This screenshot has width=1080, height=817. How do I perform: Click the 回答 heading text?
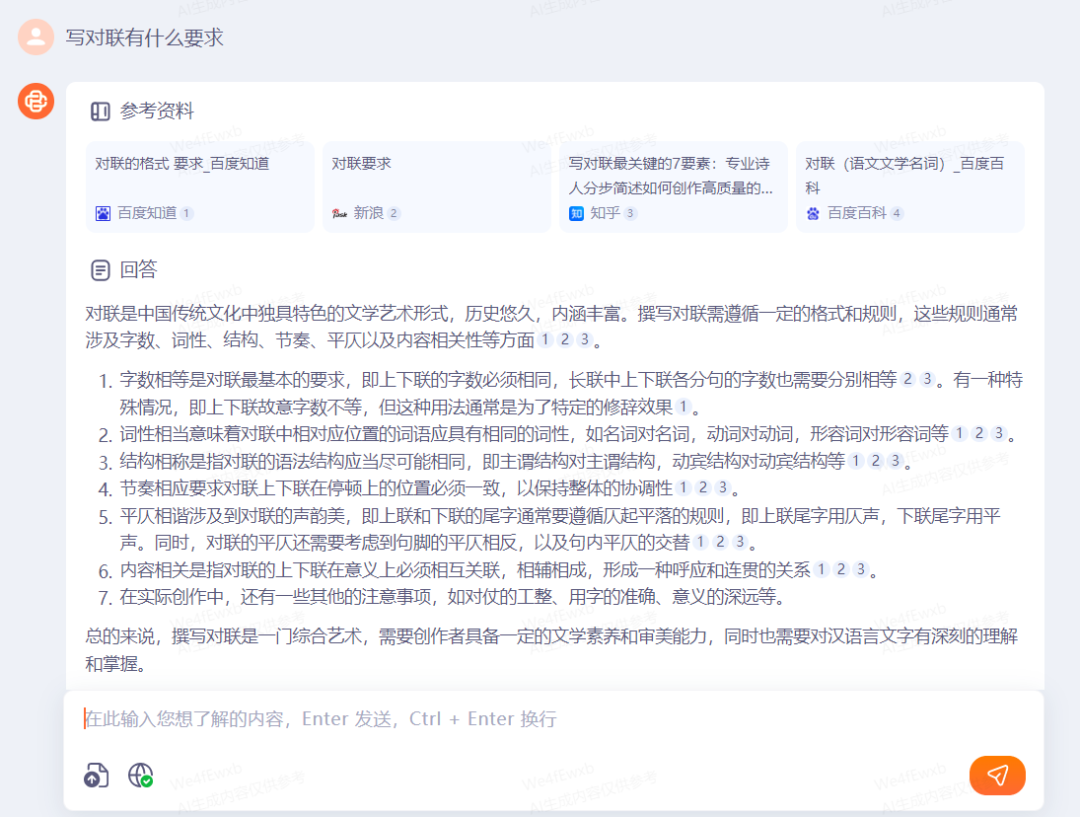click(138, 269)
